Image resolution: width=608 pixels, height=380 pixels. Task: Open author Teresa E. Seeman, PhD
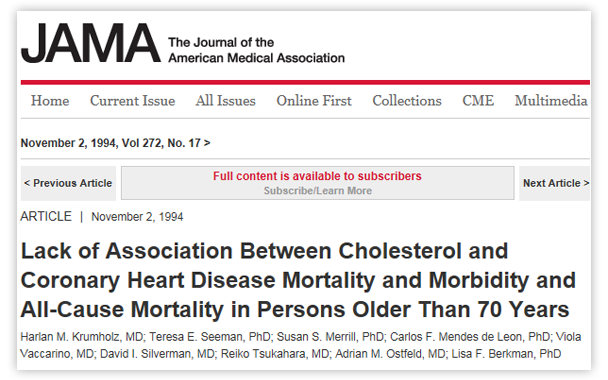click(x=210, y=337)
